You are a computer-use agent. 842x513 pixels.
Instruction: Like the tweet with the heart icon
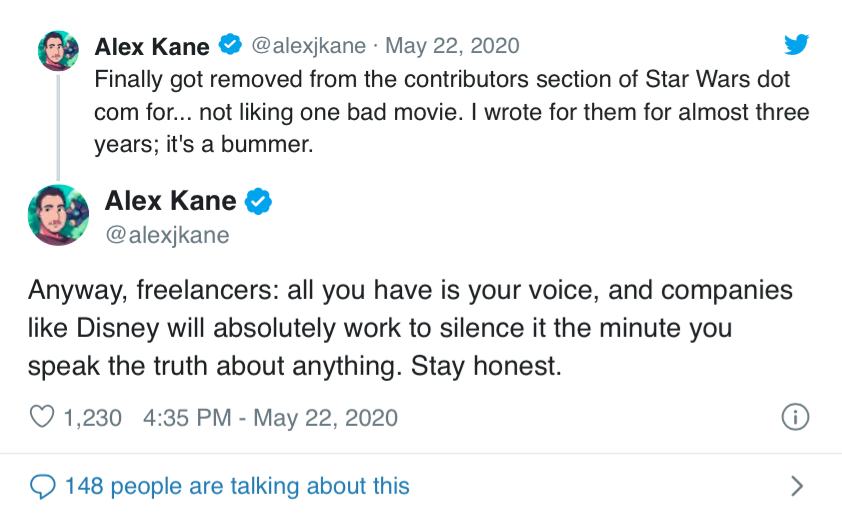[x=42, y=417]
